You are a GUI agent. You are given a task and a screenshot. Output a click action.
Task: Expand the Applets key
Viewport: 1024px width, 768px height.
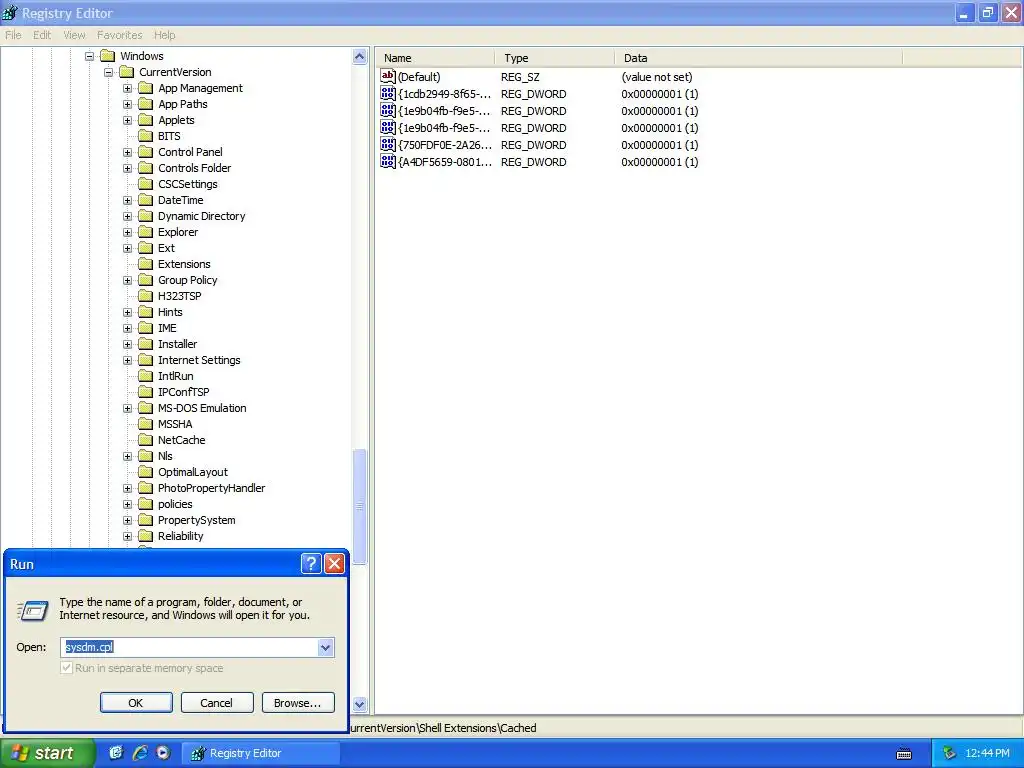click(x=127, y=120)
